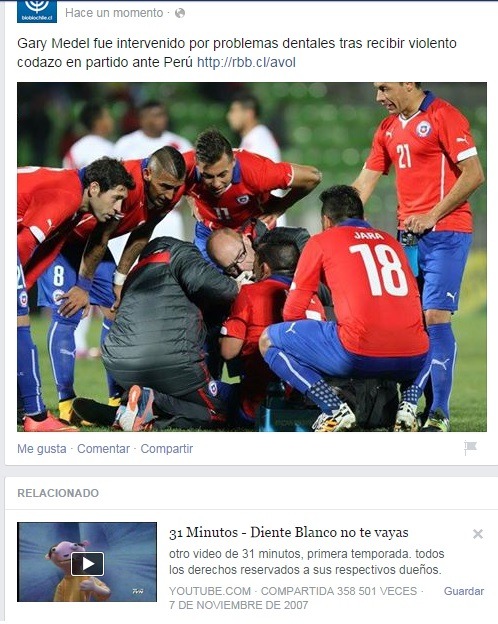
Task: Click Compartir to share post
Action: [167, 448]
